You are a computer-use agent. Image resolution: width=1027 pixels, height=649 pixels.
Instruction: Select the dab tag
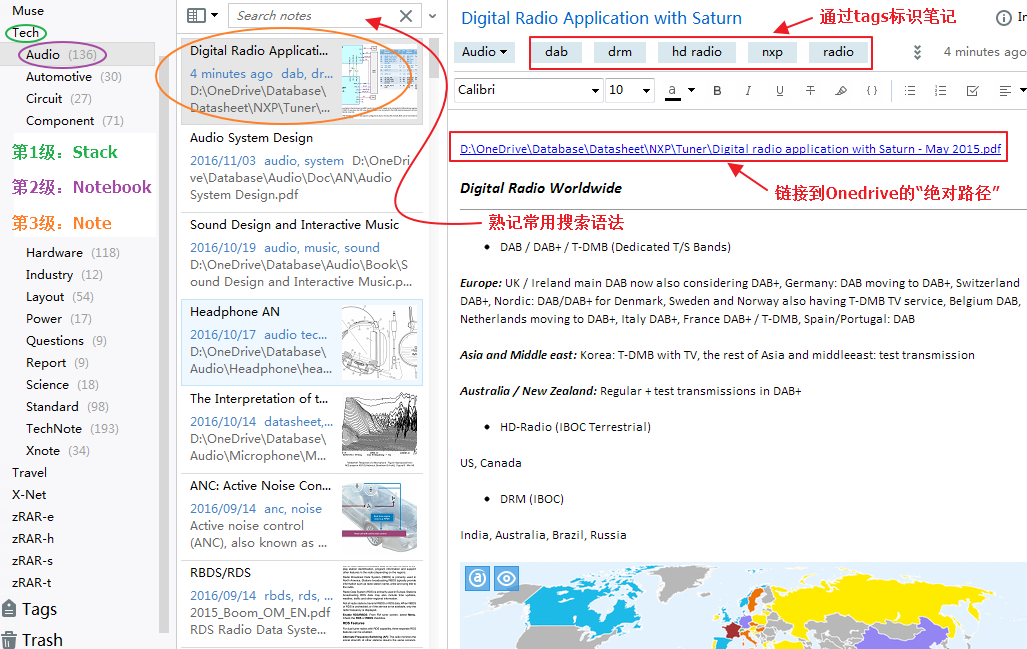556,52
